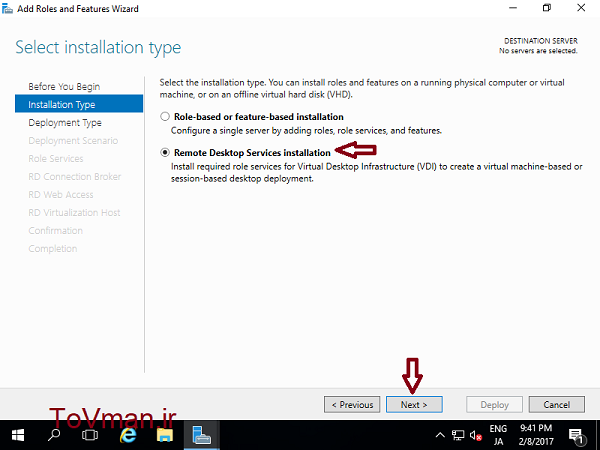Click the RD Connection Broker step
600x450 pixels.
click(75, 176)
